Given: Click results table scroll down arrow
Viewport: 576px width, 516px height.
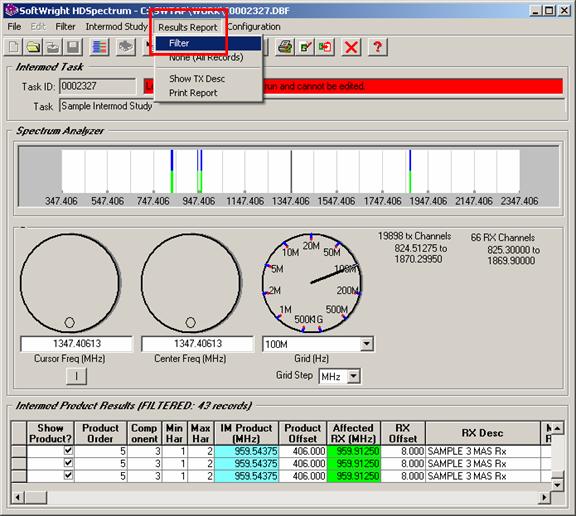Looking at the screenshot, I should pyautogui.click(x=558, y=485).
